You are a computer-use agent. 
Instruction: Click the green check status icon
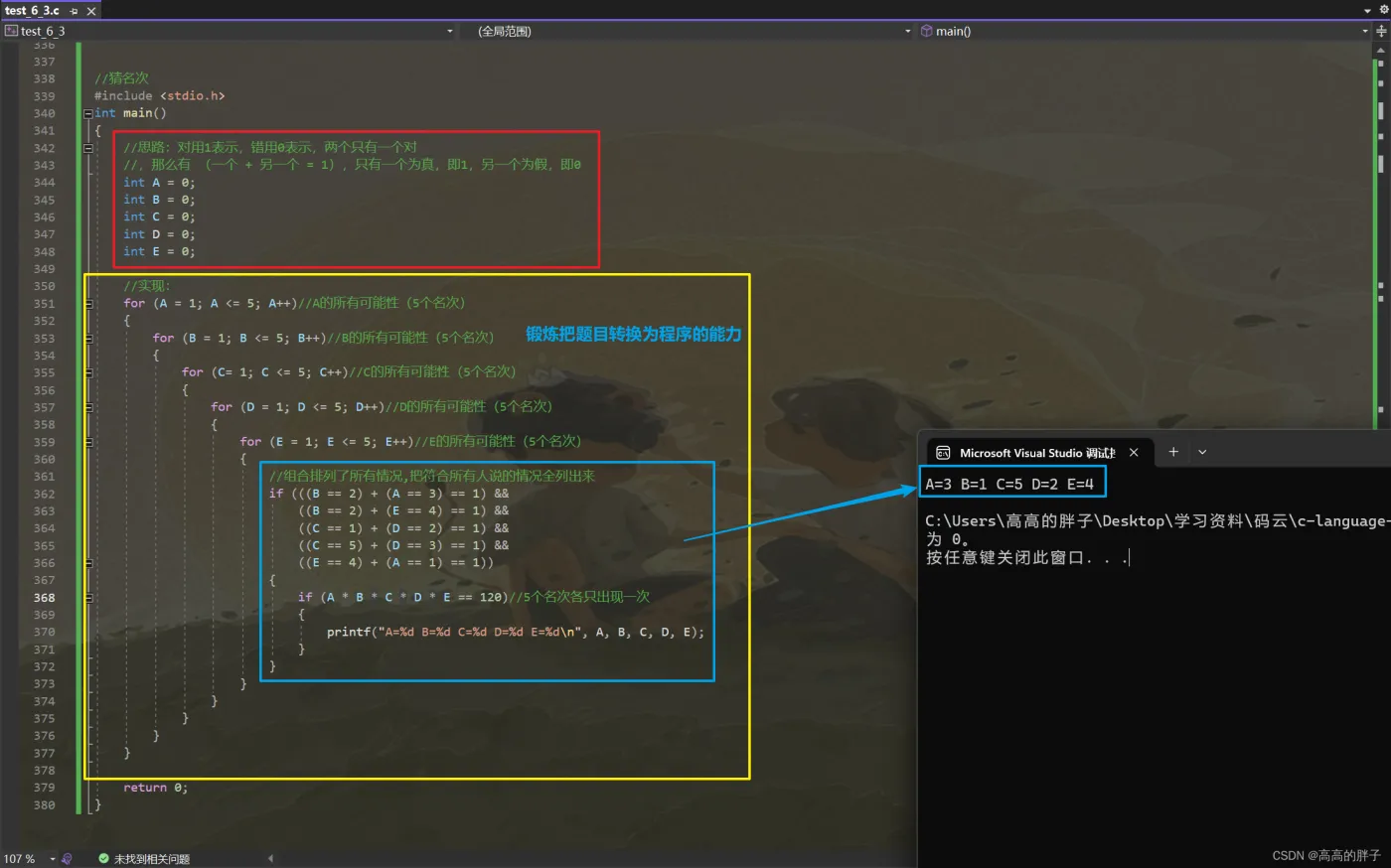(x=103, y=859)
